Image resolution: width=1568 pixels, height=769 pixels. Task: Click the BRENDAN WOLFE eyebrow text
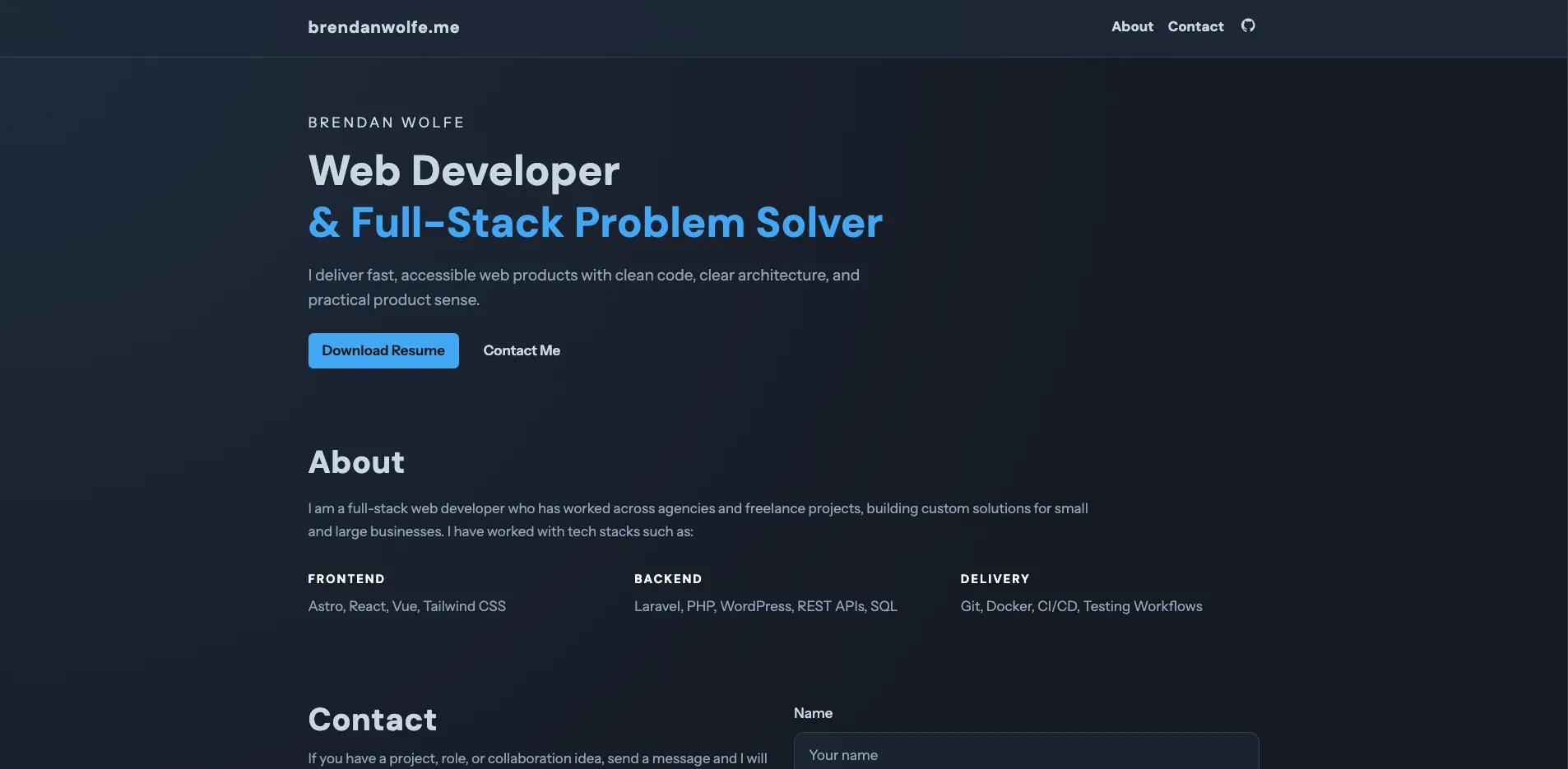click(386, 123)
